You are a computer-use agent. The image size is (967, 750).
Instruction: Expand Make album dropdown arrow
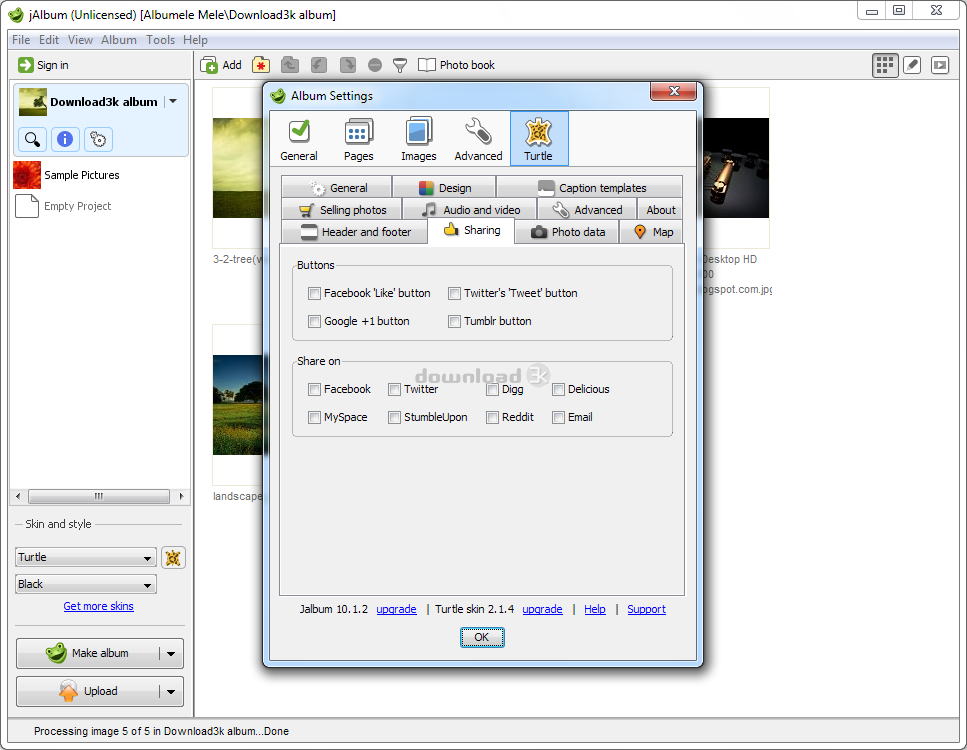[171, 654]
